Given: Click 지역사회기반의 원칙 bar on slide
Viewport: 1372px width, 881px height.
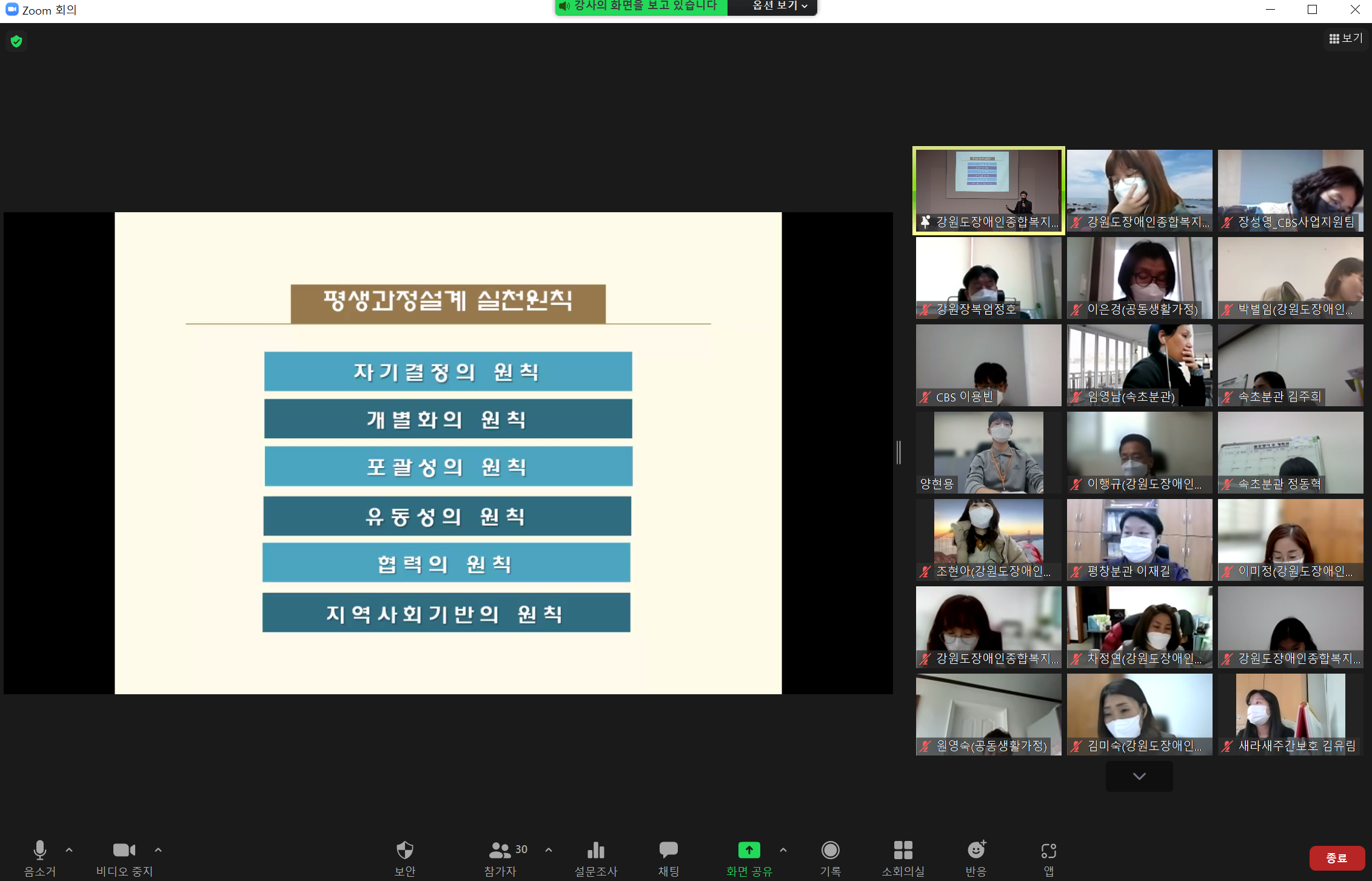Looking at the screenshot, I should [446, 612].
